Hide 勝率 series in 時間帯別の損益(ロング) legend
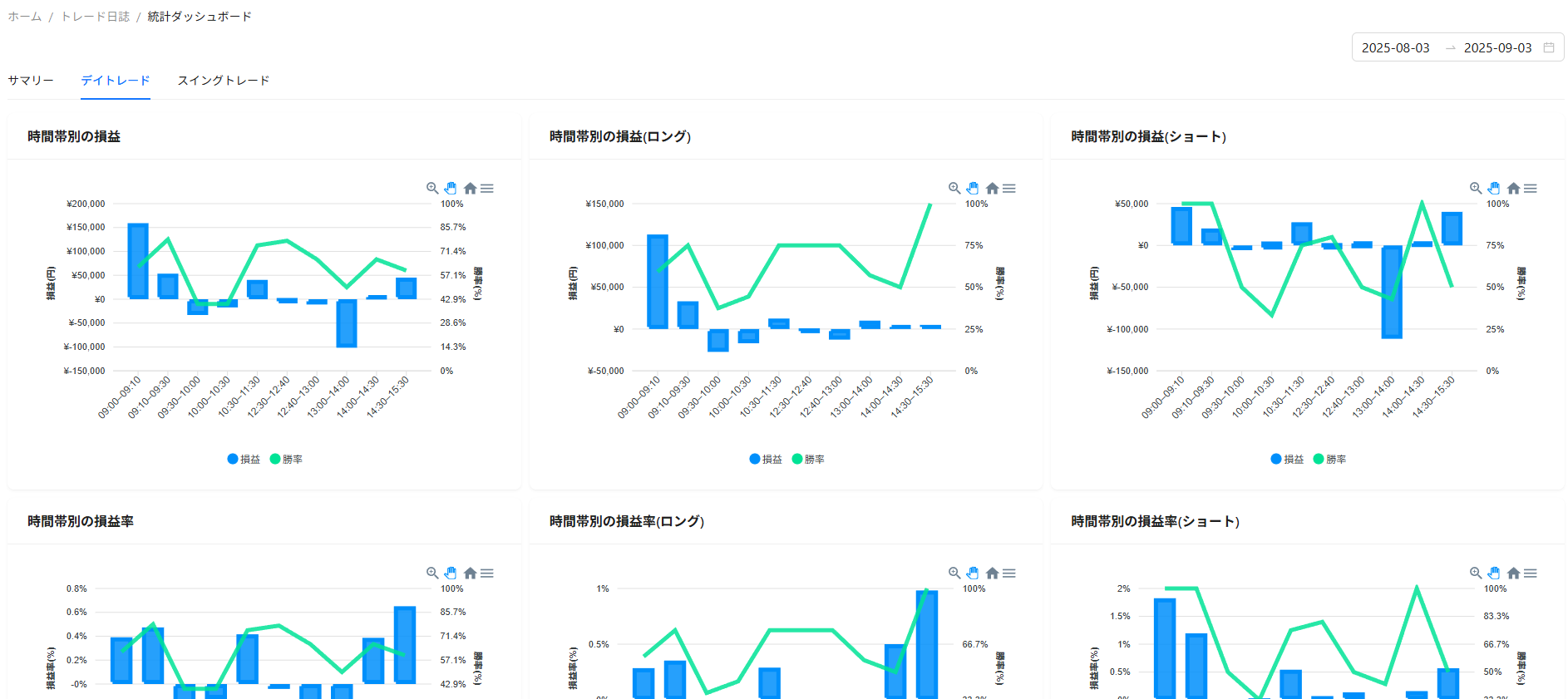This screenshot has width=1568, height=699. [x=808, y=459]
